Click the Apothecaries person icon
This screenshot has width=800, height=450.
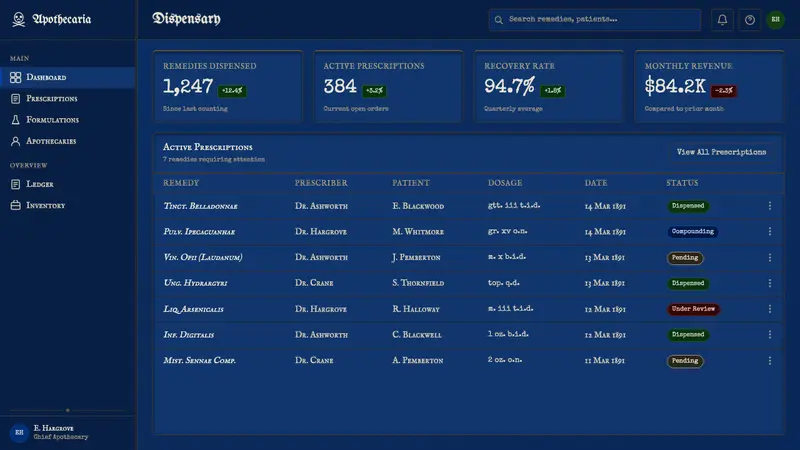tap(15, 141)
